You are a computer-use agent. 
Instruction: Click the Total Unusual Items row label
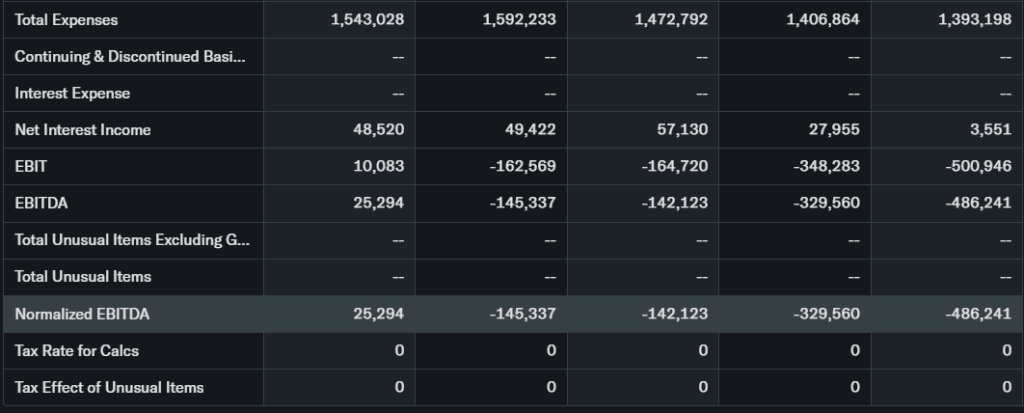click(83, 276)
